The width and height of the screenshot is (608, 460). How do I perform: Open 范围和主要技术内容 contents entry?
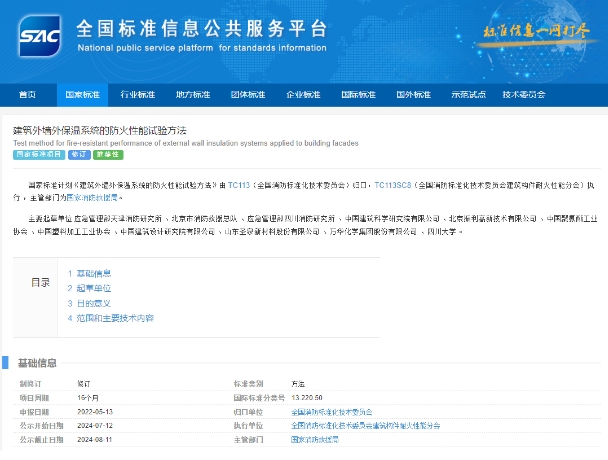click(x=114, y=318)
